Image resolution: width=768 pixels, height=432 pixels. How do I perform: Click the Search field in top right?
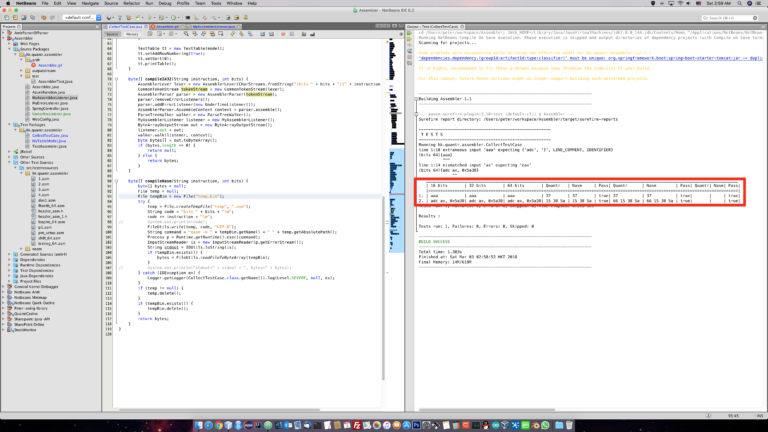(729, 18)
